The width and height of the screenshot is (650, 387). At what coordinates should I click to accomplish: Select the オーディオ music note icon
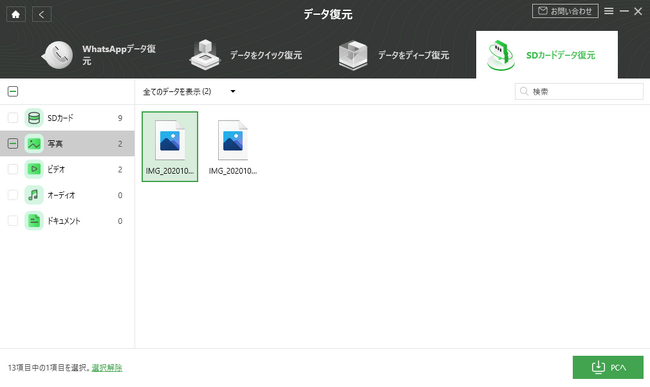(x=34, y=195)
